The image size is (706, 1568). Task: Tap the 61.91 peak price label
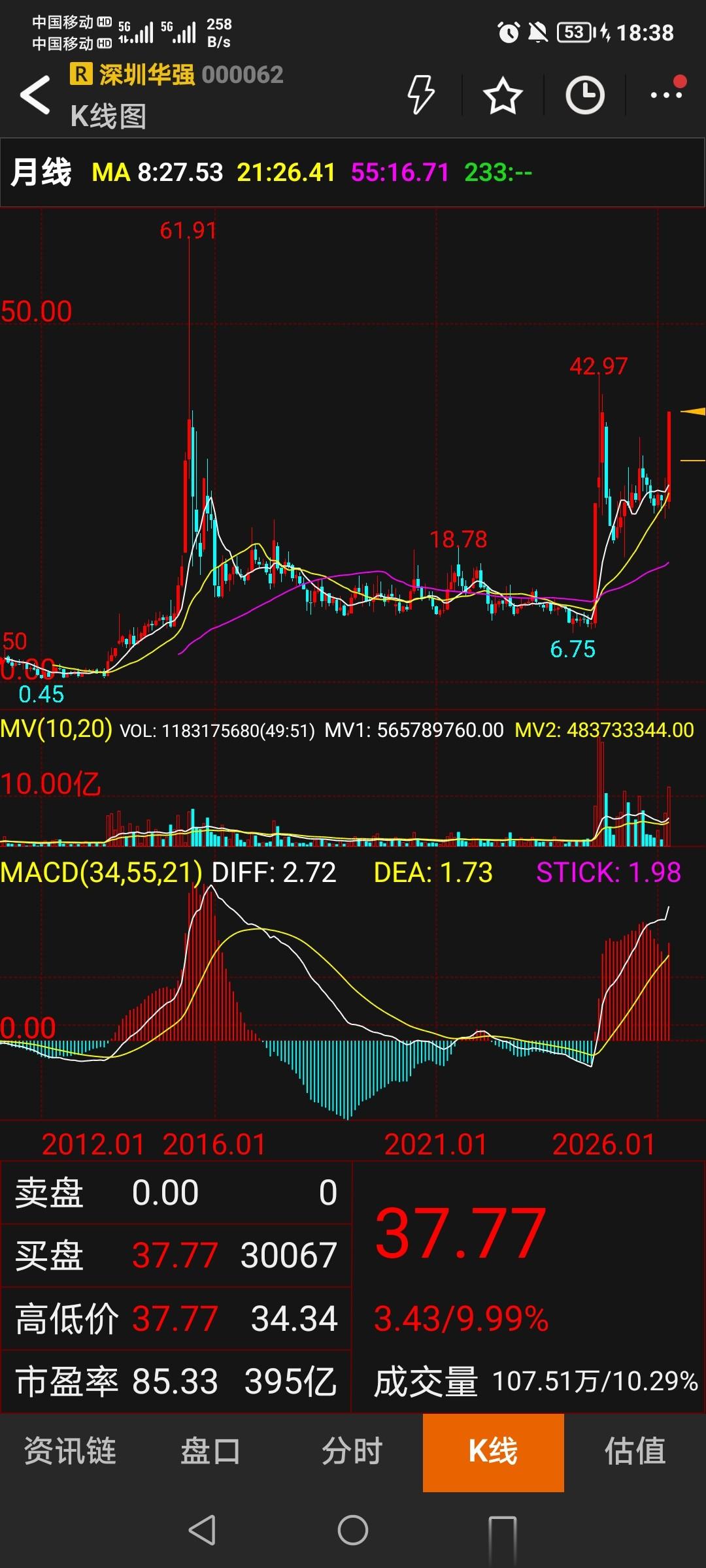(188, 231)
